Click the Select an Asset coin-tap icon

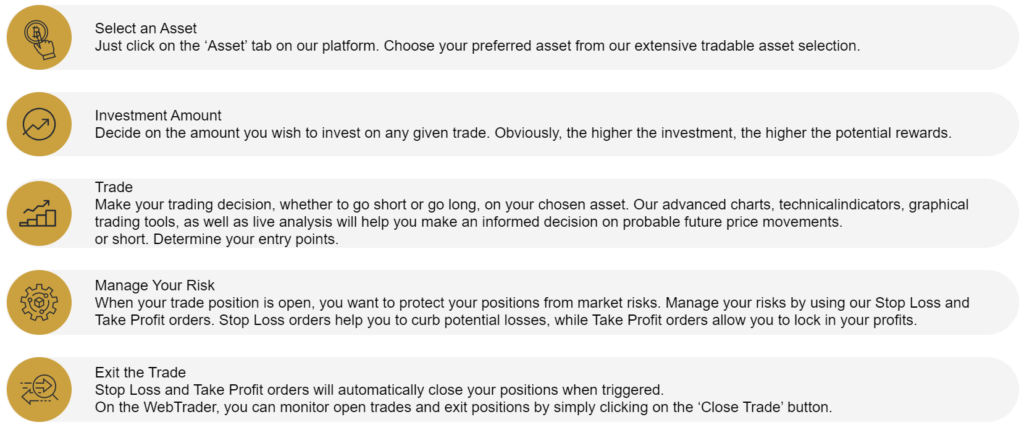39,37
